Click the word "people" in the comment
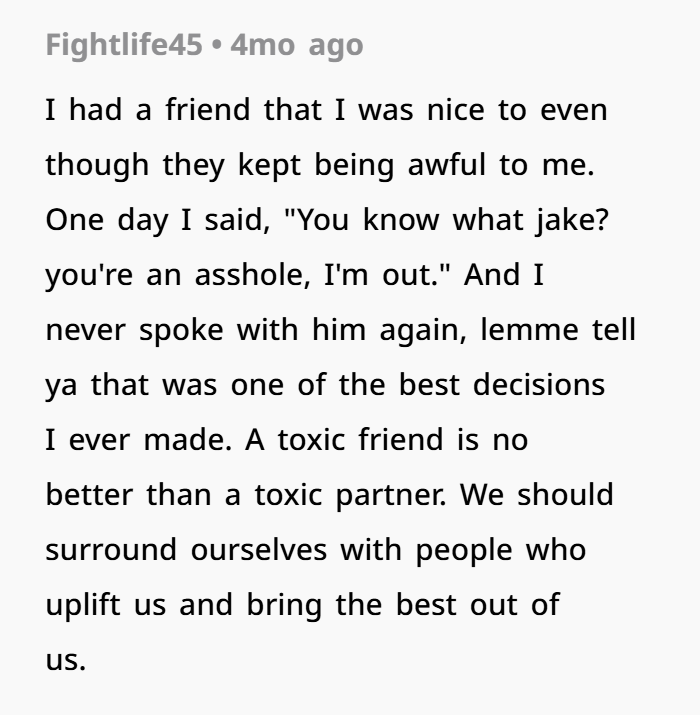This screenshot has height=715, width=700. point(464,551)
